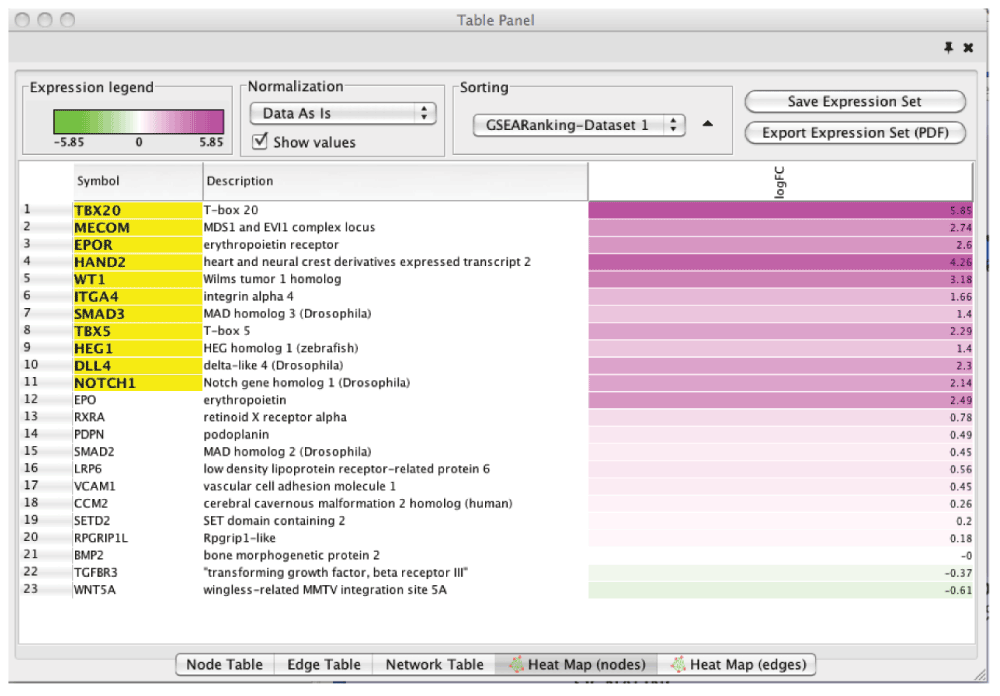Select the TBX20 gene symbol
The image size is (1000, 696).
(98, 211)
